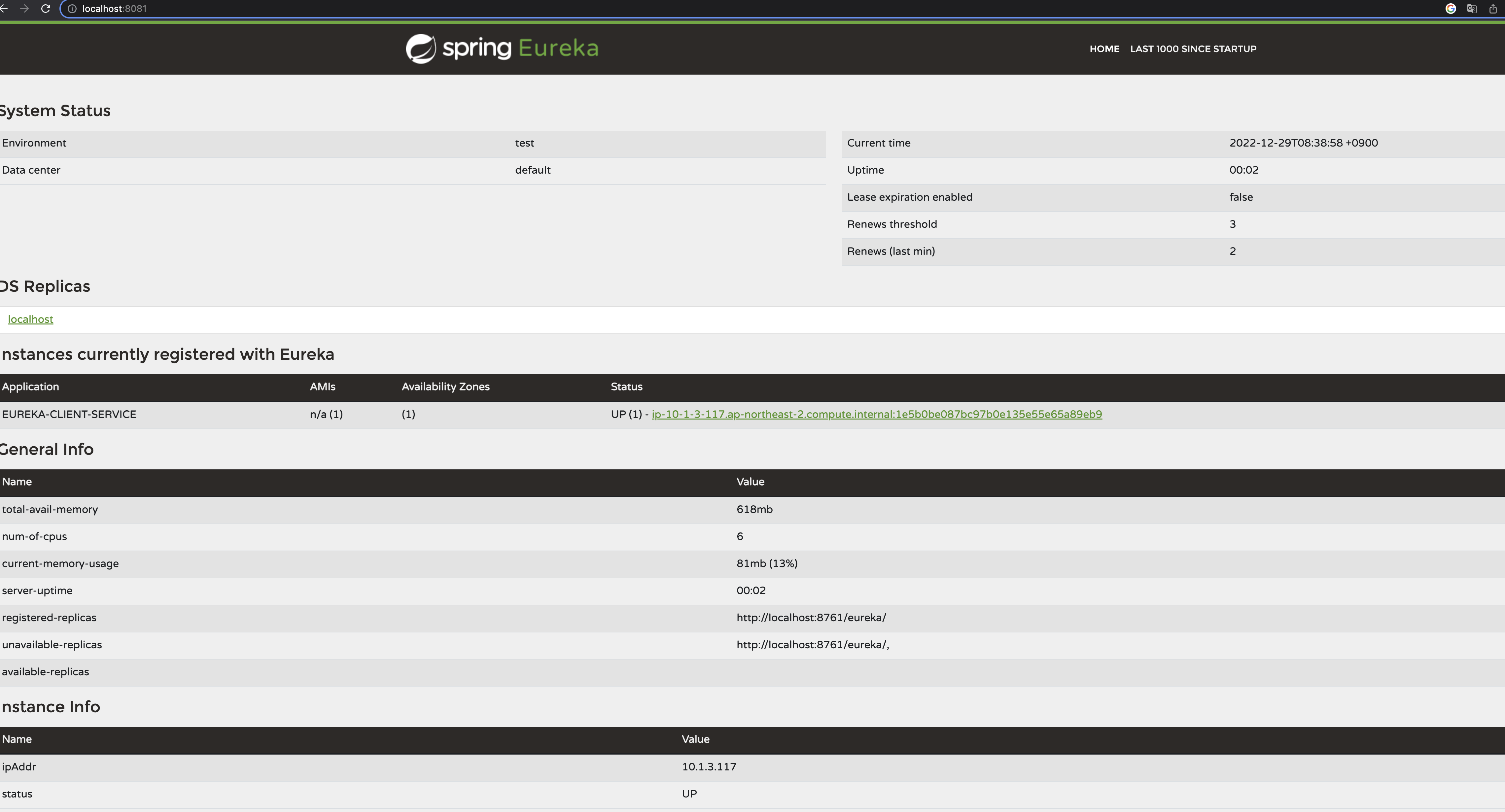Viewport: 1505px width, 812px height.
Task: Click the Current time value 2022-12-29T08:38:58
Action: (x=1304, y=143)
